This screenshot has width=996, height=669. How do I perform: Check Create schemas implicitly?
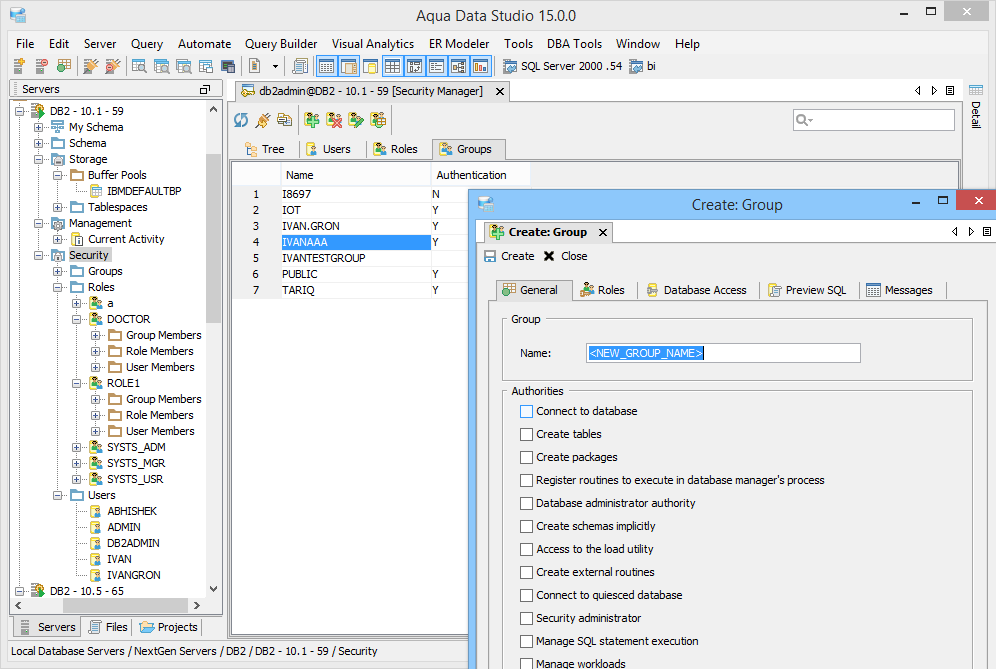(x=526, y=526)
